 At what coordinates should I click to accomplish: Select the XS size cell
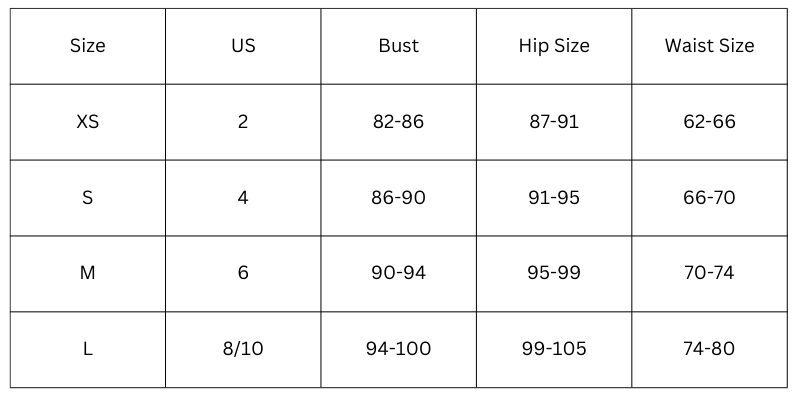point(88,122)
